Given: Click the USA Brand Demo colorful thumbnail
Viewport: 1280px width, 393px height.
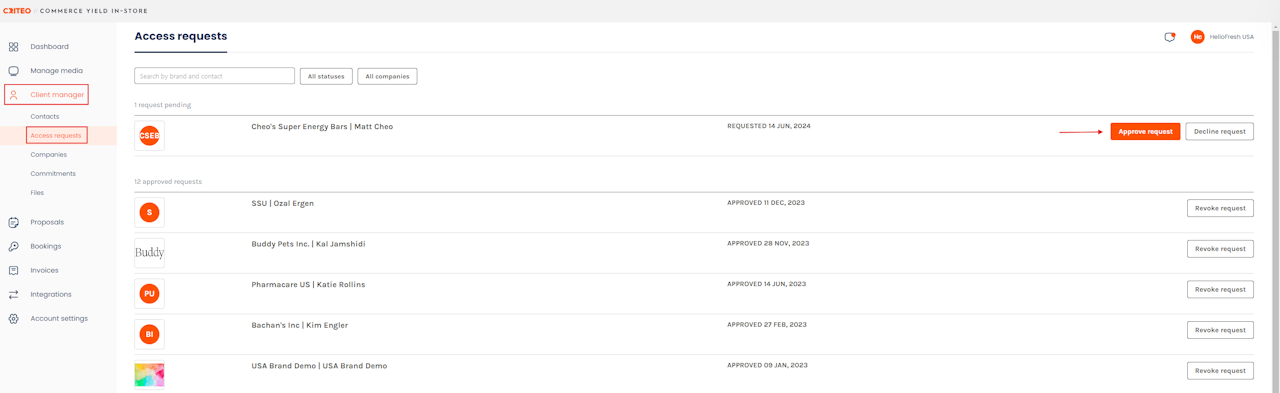Looking at the screenshot, I should coord(149,375).
